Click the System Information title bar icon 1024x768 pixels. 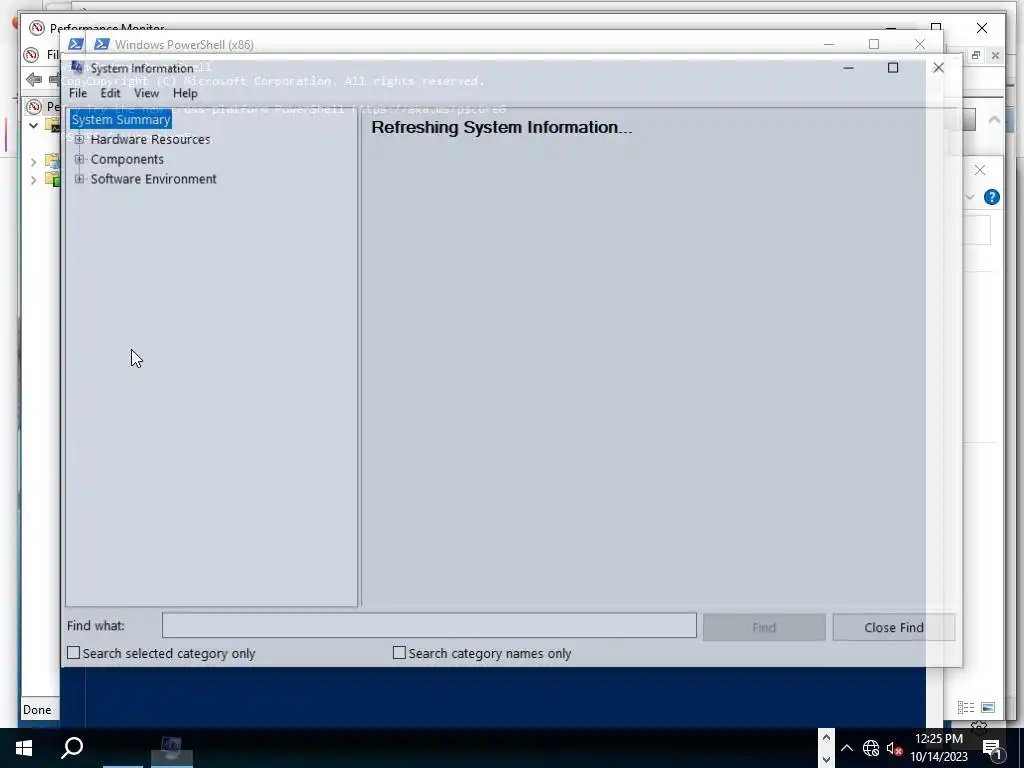coord(77,67)
